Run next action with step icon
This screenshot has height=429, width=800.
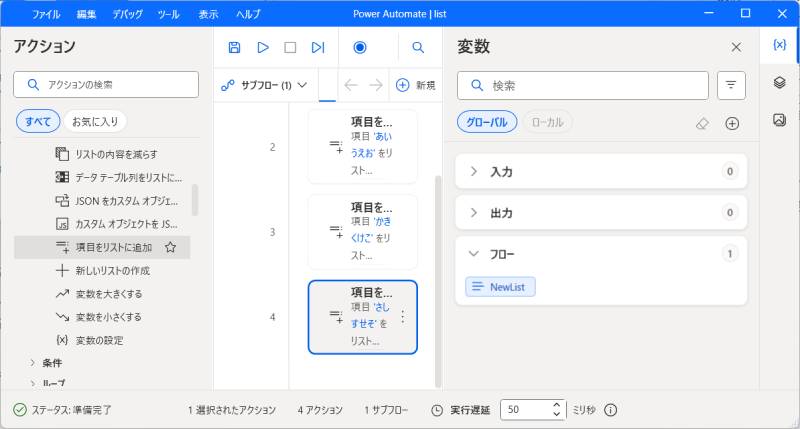coord(318,47)
